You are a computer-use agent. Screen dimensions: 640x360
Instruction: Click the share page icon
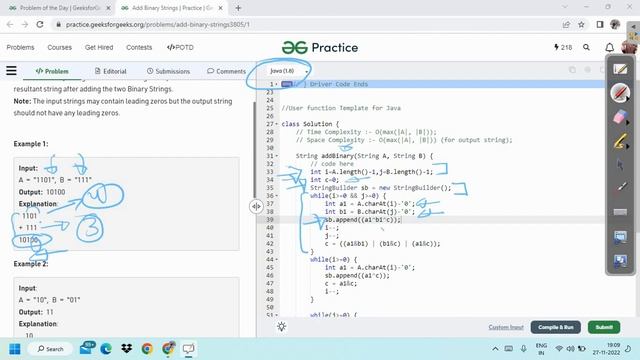pos(566,24)
